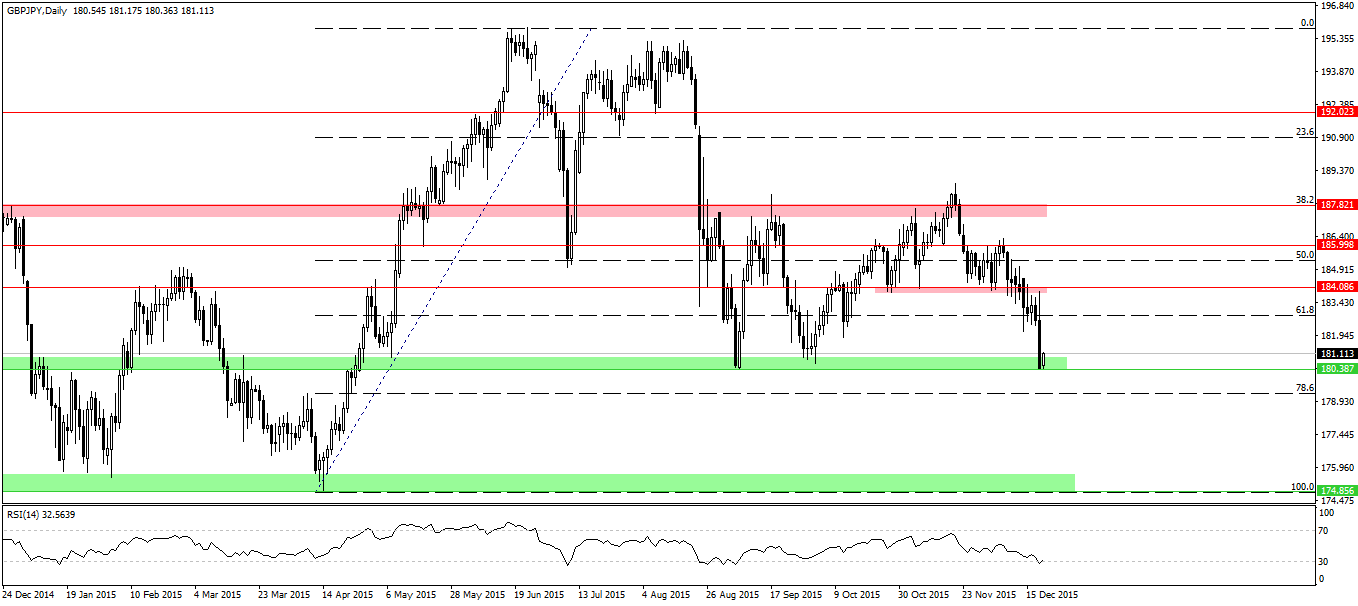Click the 100.0 Fibonacci level label
This screenshot has width=1358, height=606.
point(1302,487)
